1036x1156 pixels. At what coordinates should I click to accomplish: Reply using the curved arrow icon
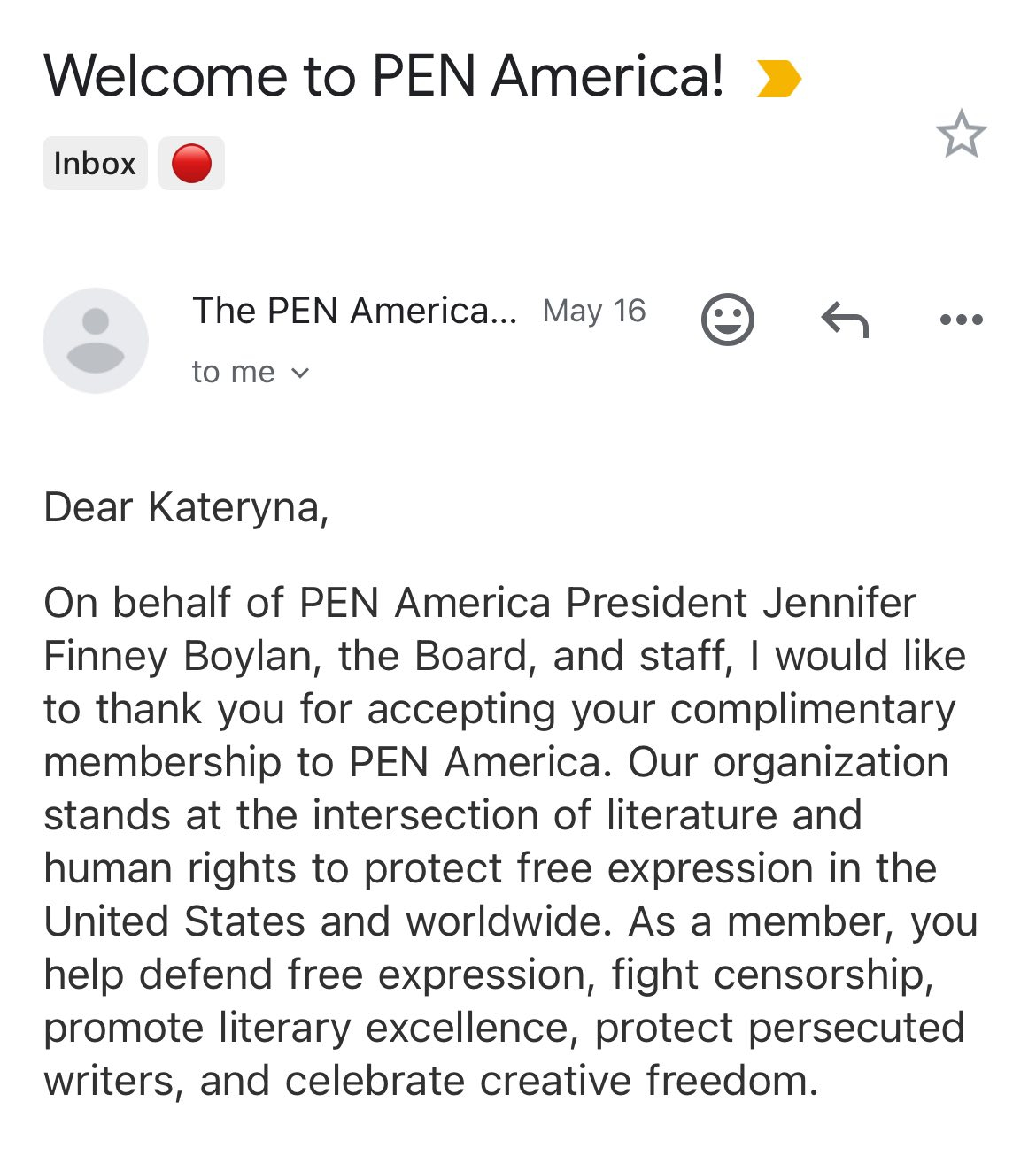click(845, 320)
